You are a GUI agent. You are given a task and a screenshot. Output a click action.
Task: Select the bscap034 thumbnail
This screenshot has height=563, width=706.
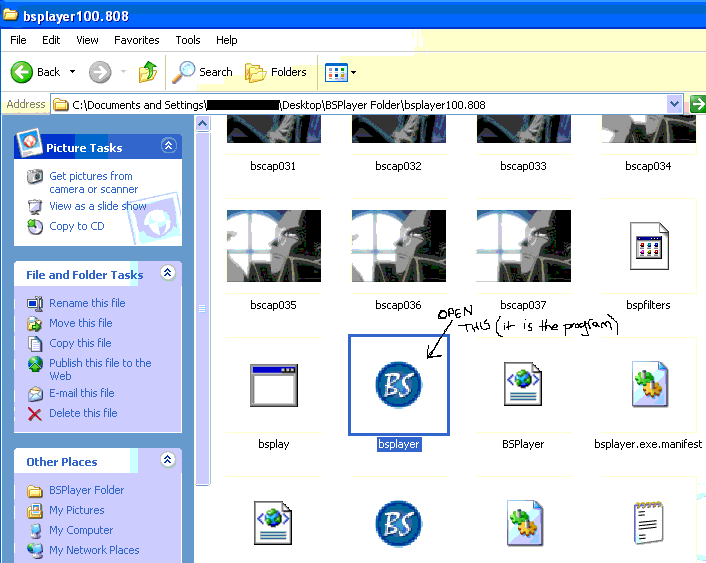click(649, 129)
